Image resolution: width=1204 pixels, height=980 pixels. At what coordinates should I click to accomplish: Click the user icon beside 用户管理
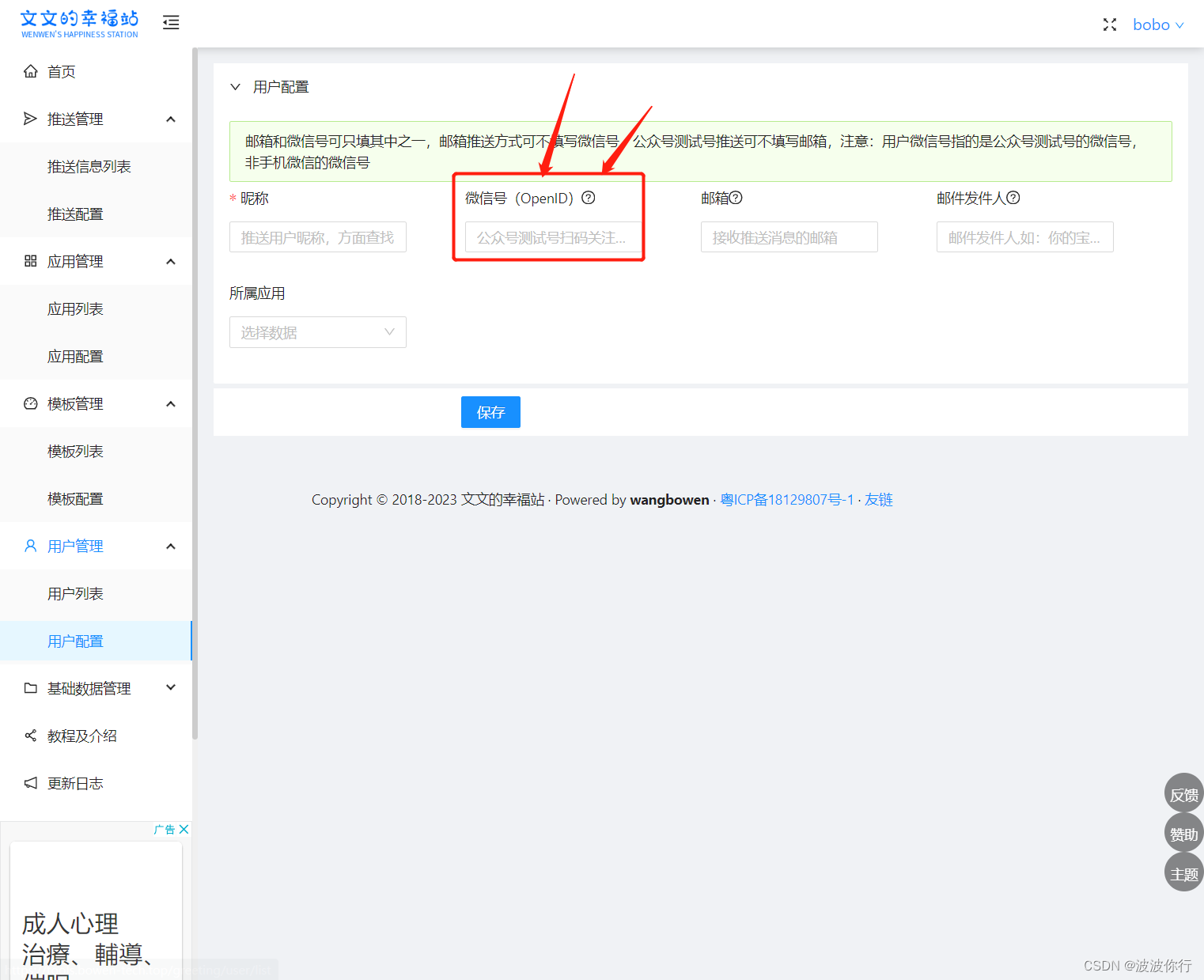(31, 546)
